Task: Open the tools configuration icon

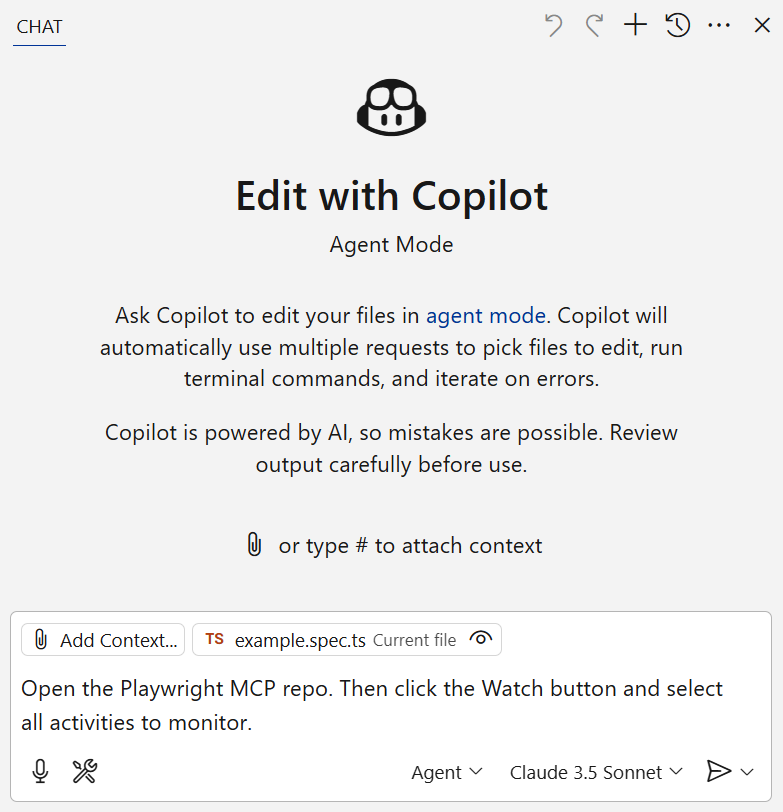Action: point(85,771)
